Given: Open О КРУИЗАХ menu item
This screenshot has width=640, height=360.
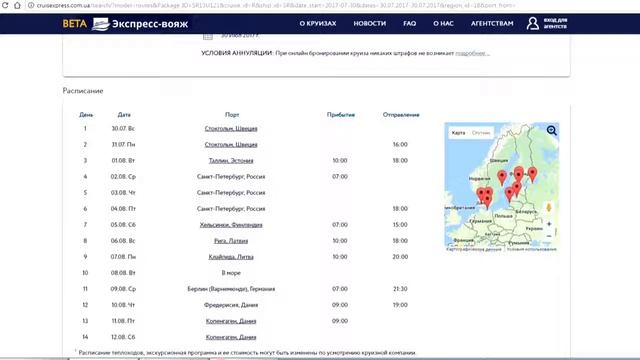Looking at the screenshot, I should click(318, 23).
